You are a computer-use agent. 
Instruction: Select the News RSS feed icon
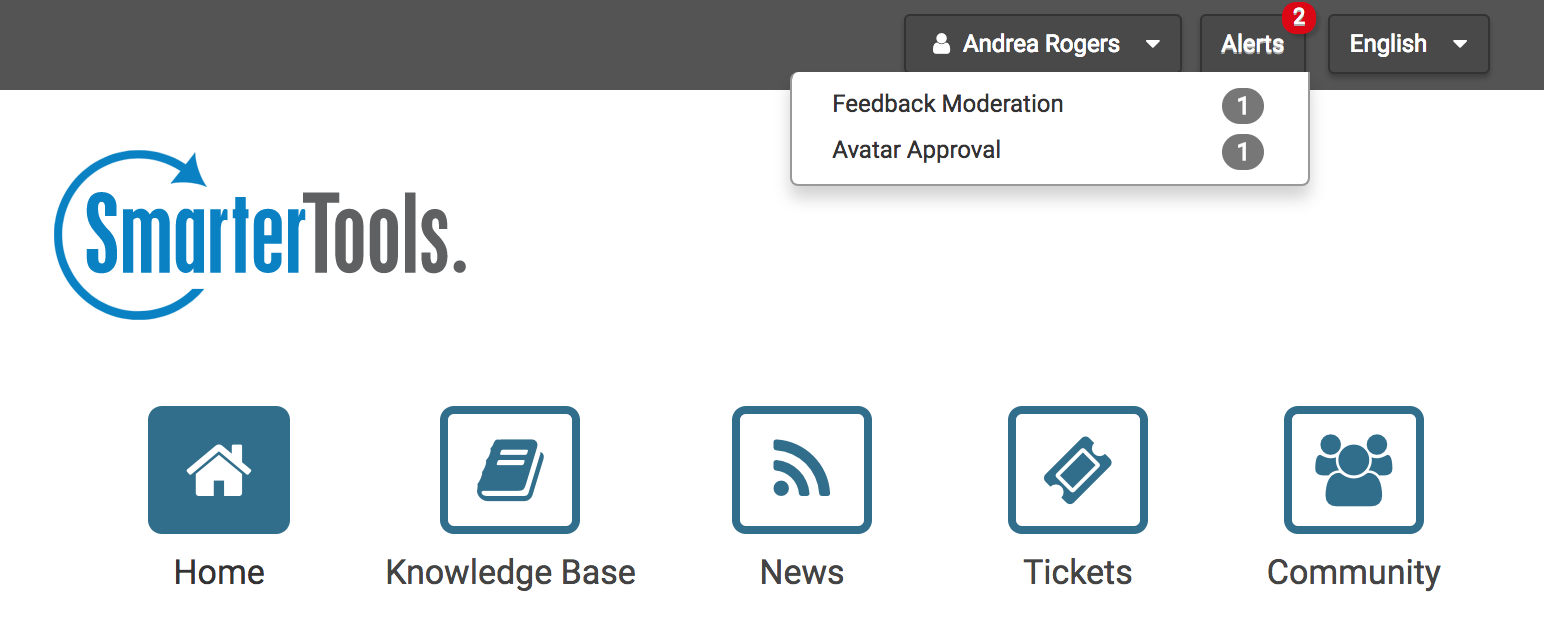pyautogui.click(x=802, y=470)
